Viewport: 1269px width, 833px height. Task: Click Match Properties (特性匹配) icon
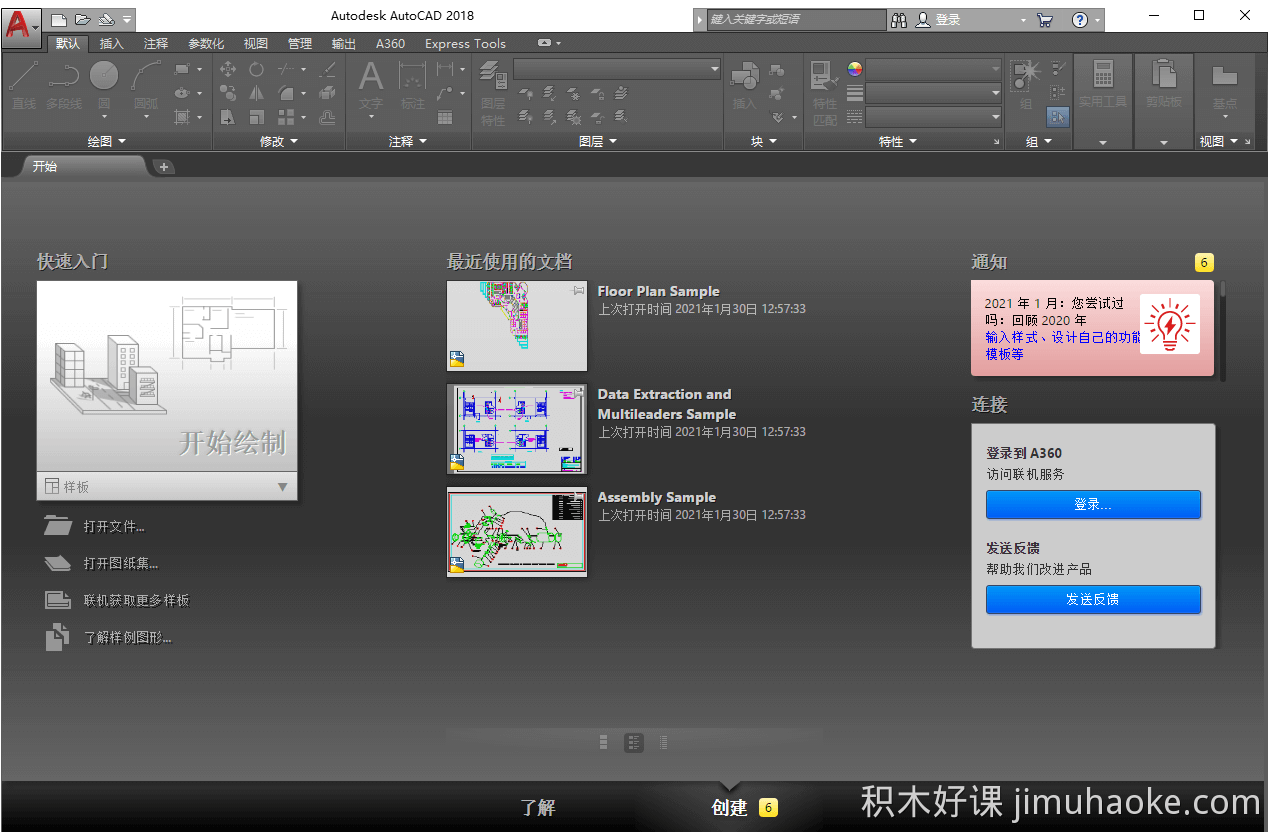pyautogui.click(x=825, y=93)
